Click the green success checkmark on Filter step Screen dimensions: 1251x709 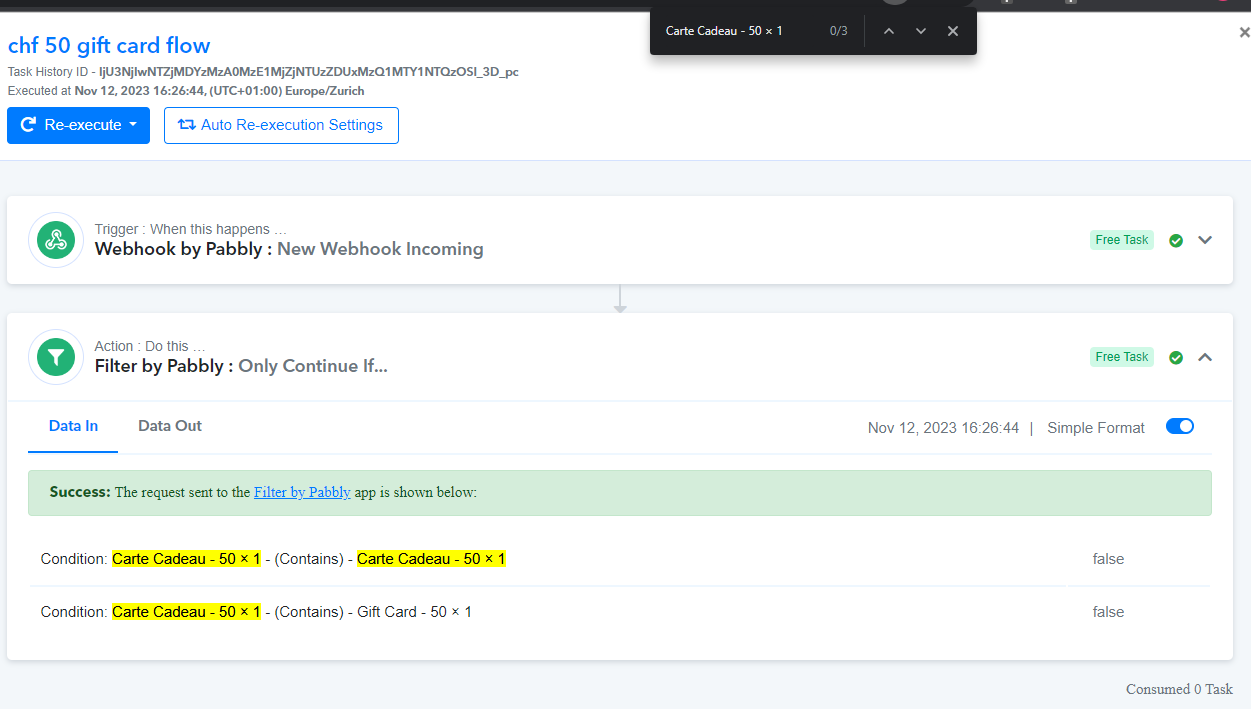click(1176, 357)
